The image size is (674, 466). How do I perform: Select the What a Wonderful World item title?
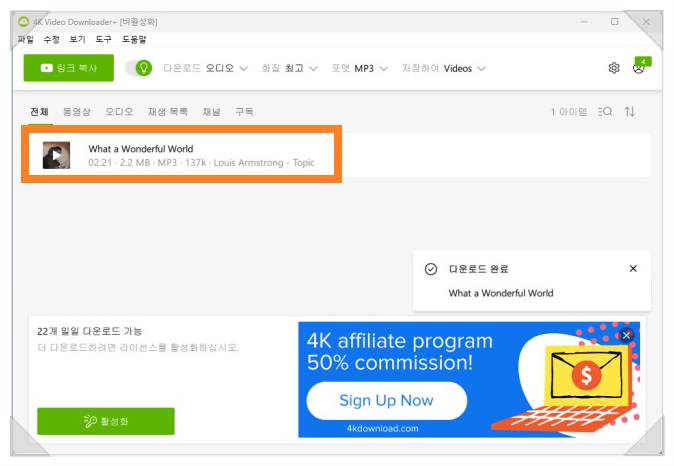point(141,149)
